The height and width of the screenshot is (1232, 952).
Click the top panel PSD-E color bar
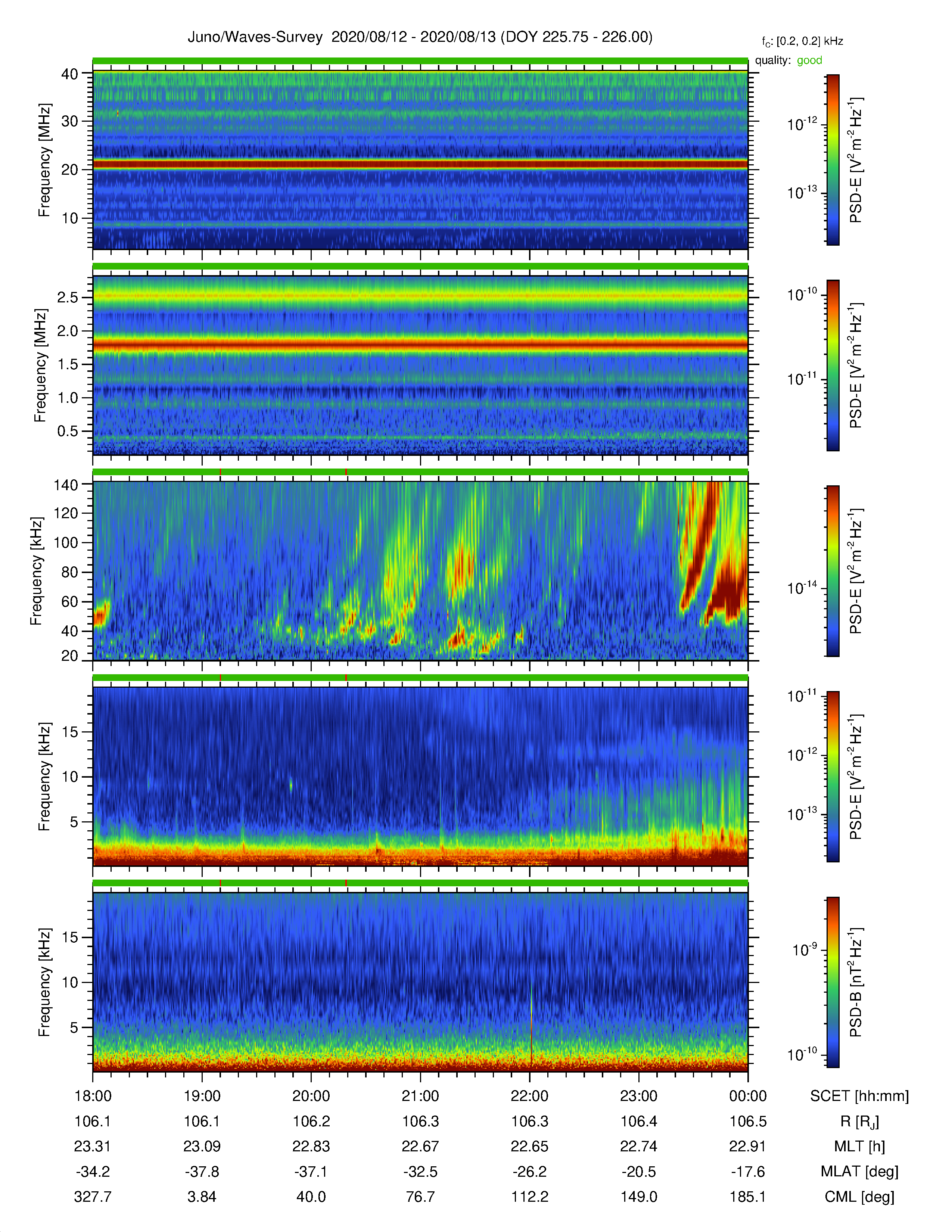point(833,160)
